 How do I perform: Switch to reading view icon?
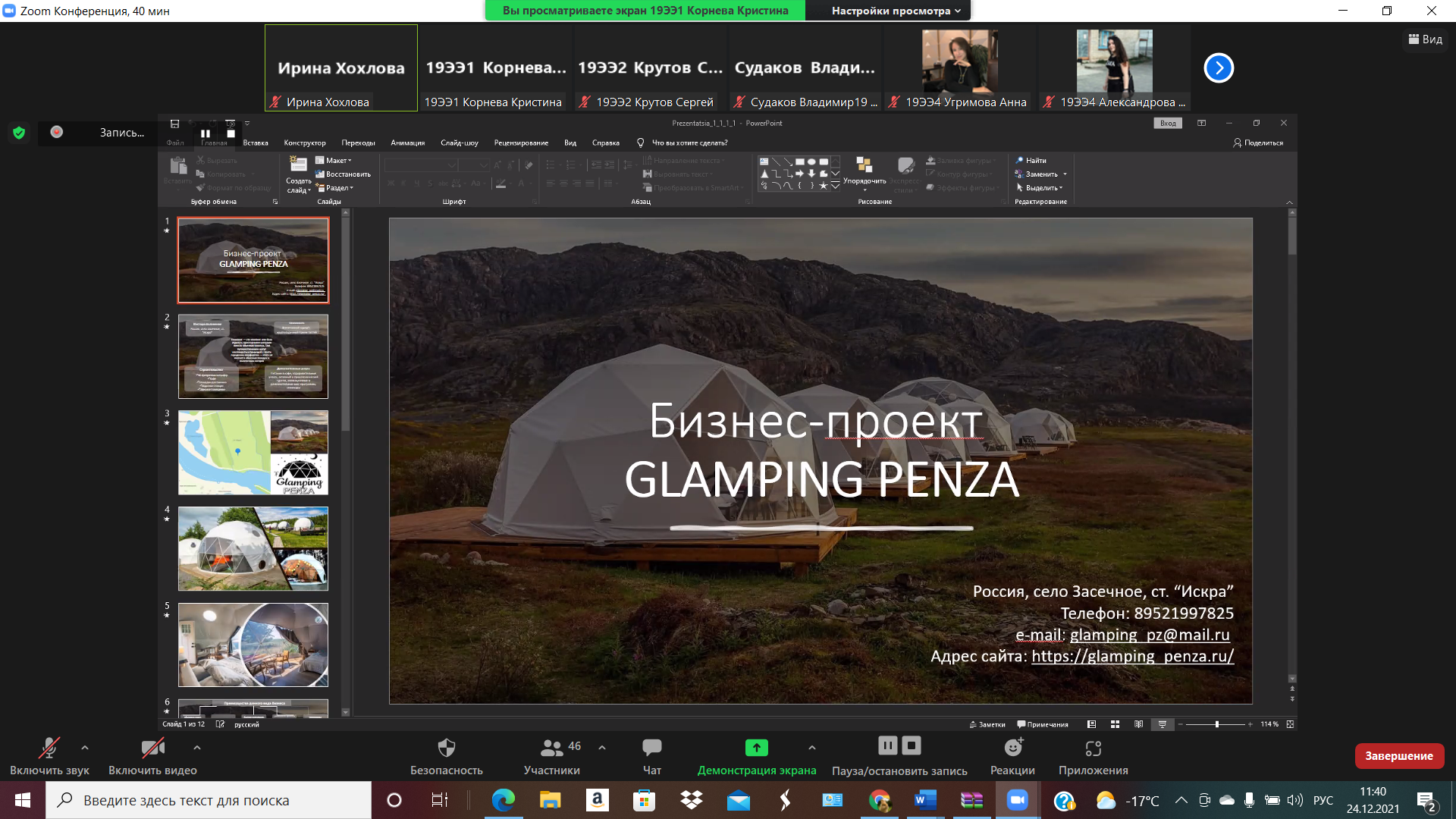[1138, 724]
